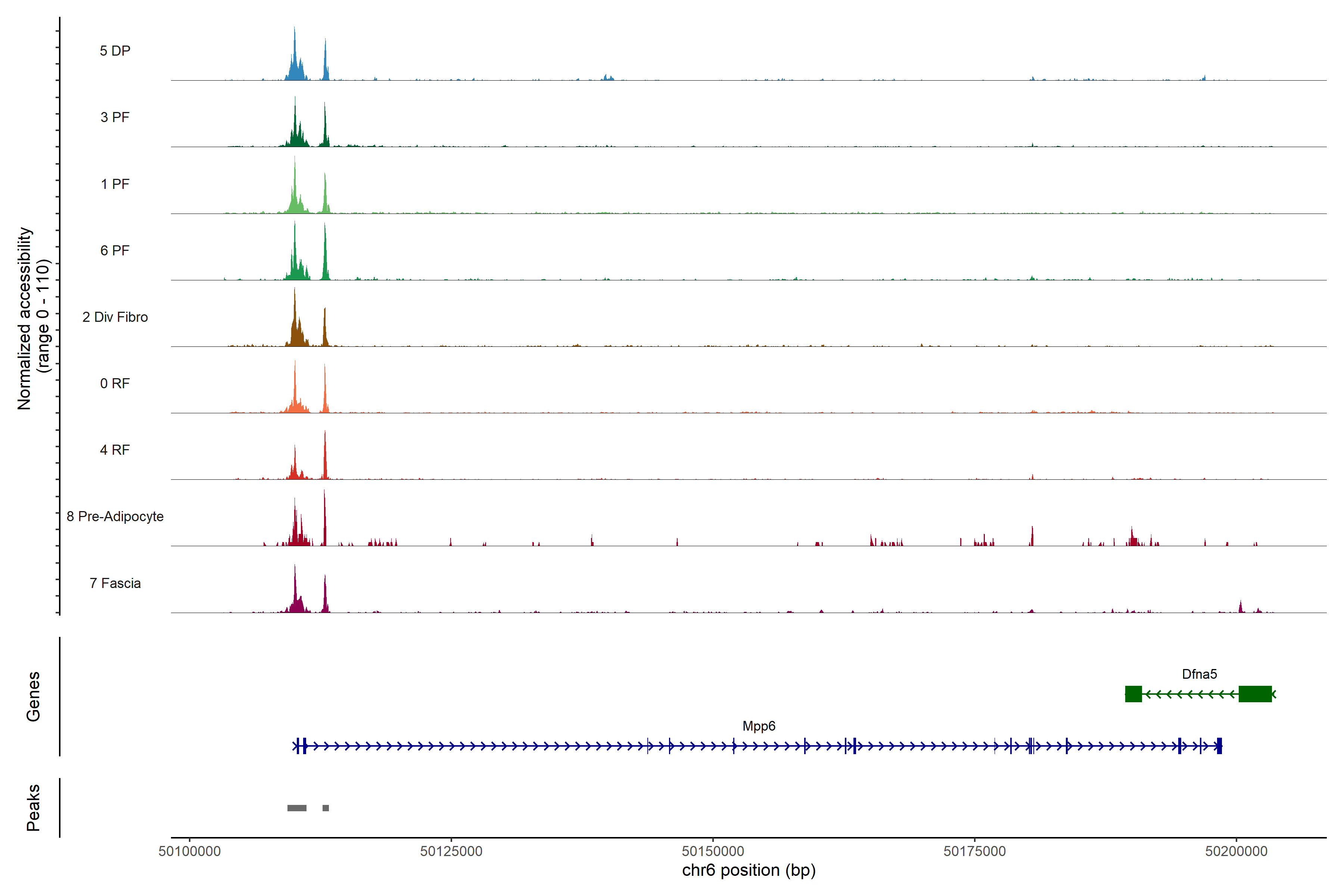This screenshot has width=1344, height=896.
Task: Click the 50150000 axis tick label
Action: coord(713,852)
